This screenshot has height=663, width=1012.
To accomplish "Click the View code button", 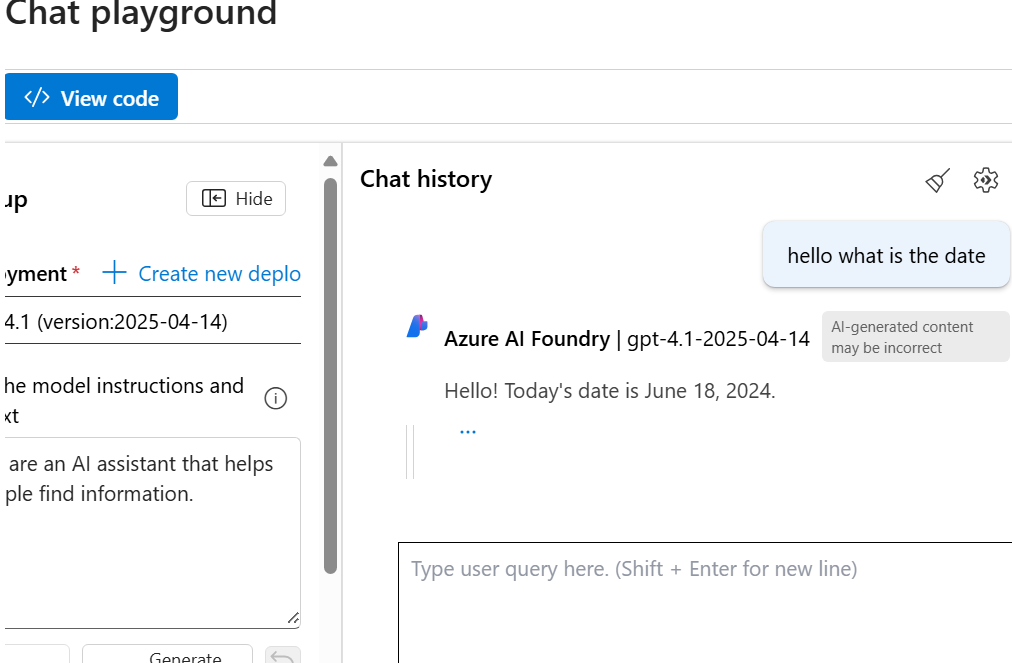I will coord(91,97).
